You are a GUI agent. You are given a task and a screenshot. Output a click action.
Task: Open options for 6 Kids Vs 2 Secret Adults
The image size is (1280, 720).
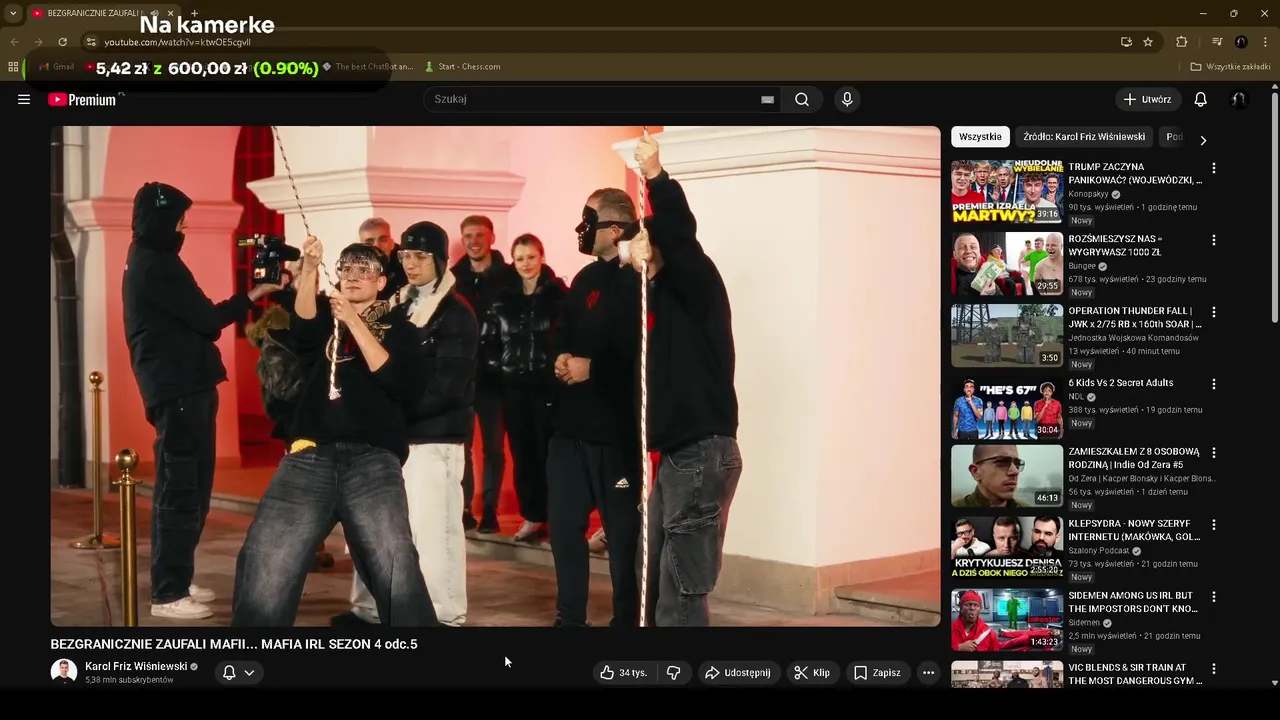(1214, 384)
